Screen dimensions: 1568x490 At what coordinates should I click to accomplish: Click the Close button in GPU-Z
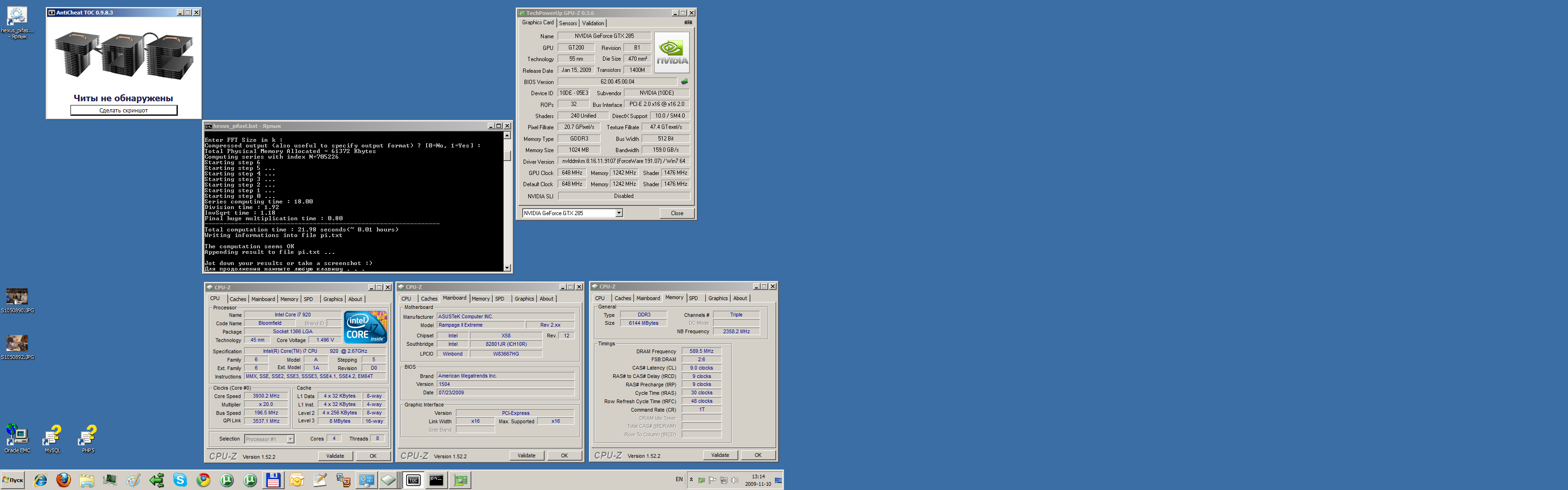click(x=677, y=213)
